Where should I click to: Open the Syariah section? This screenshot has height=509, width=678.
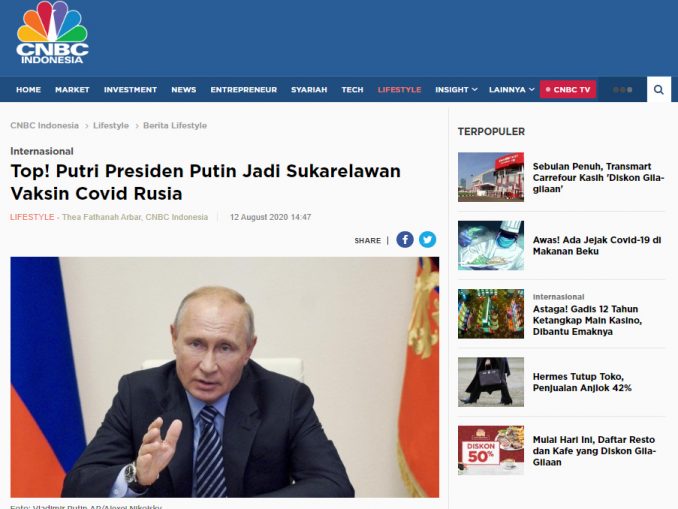tap(309, 90)
